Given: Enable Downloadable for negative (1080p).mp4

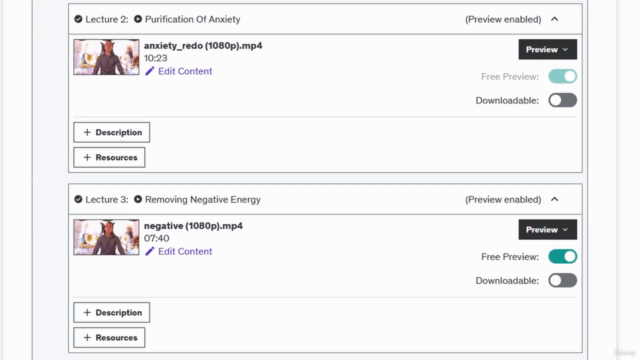Looking at the screenshot, I should (562, 280).
